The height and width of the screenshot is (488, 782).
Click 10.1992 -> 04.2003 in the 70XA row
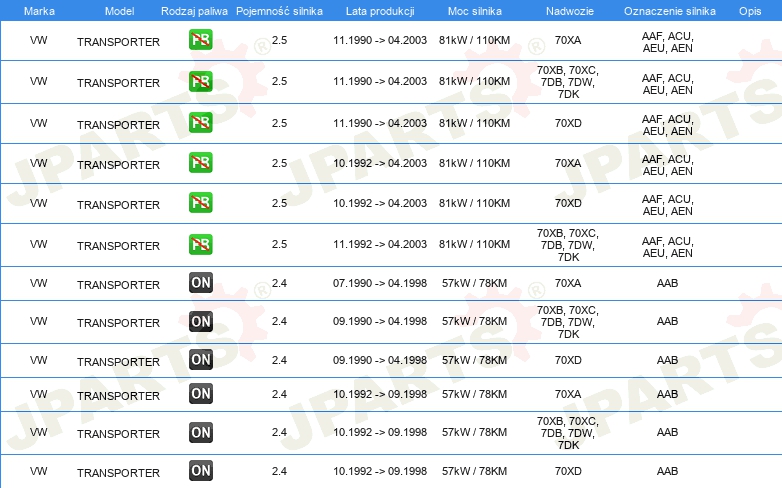point(380,163)
